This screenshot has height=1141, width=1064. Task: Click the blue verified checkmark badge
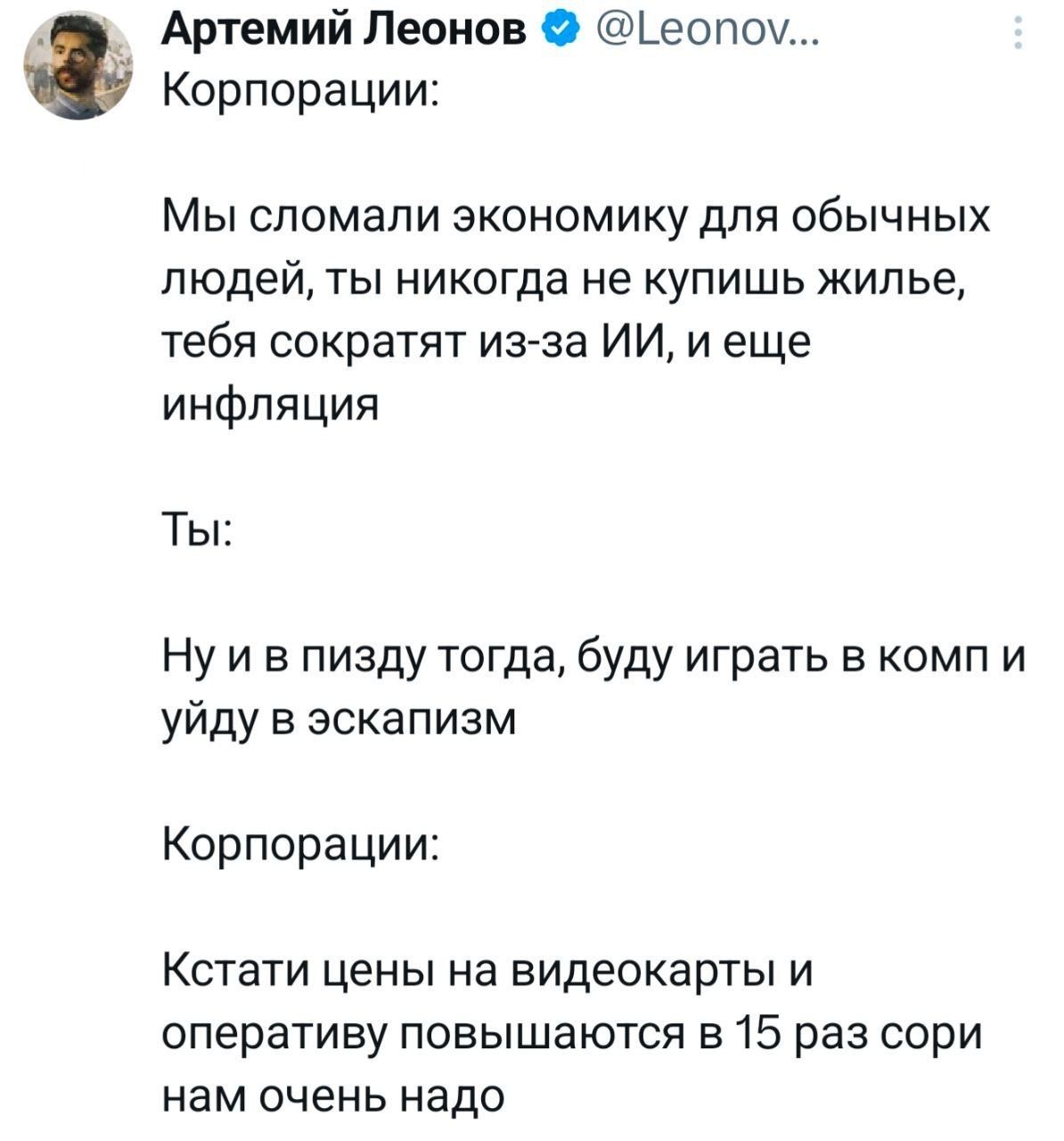pos(558,34)
